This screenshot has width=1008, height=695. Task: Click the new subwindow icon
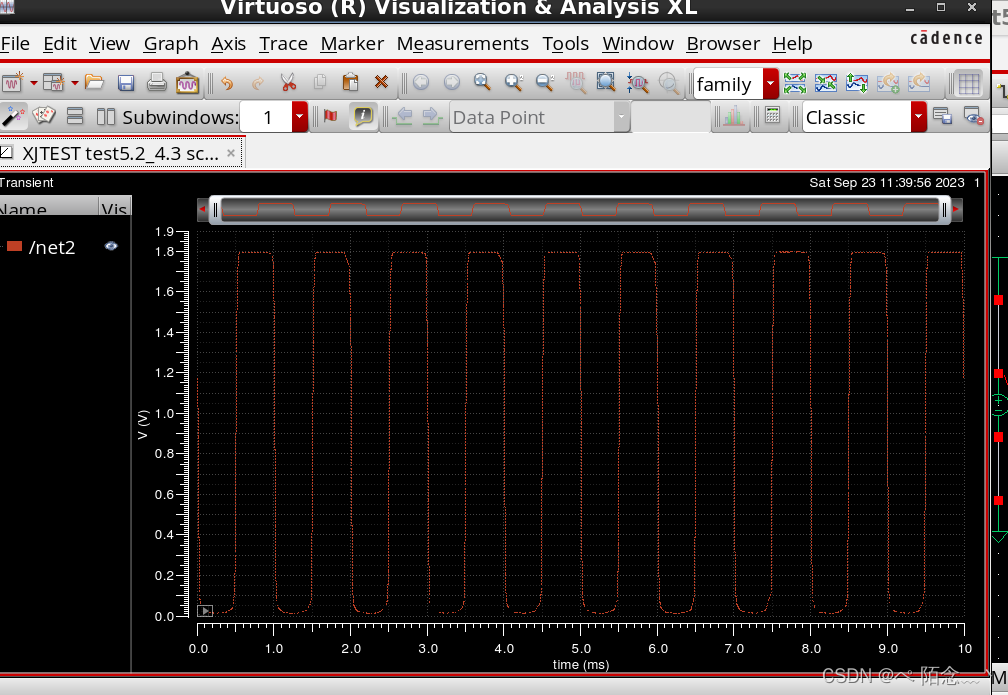[x=53, y=82]
